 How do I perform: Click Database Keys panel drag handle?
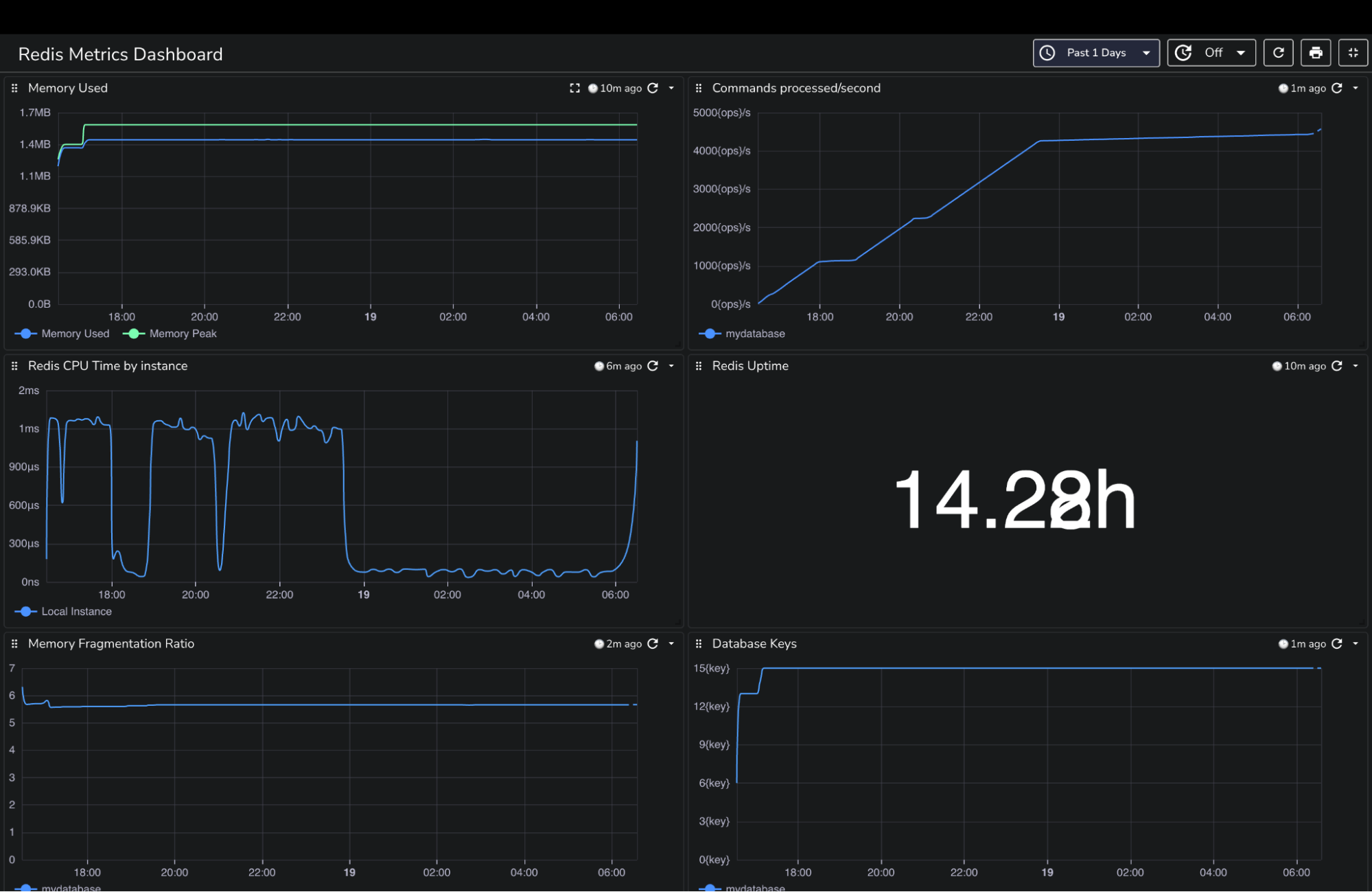[x=699, y=643]
